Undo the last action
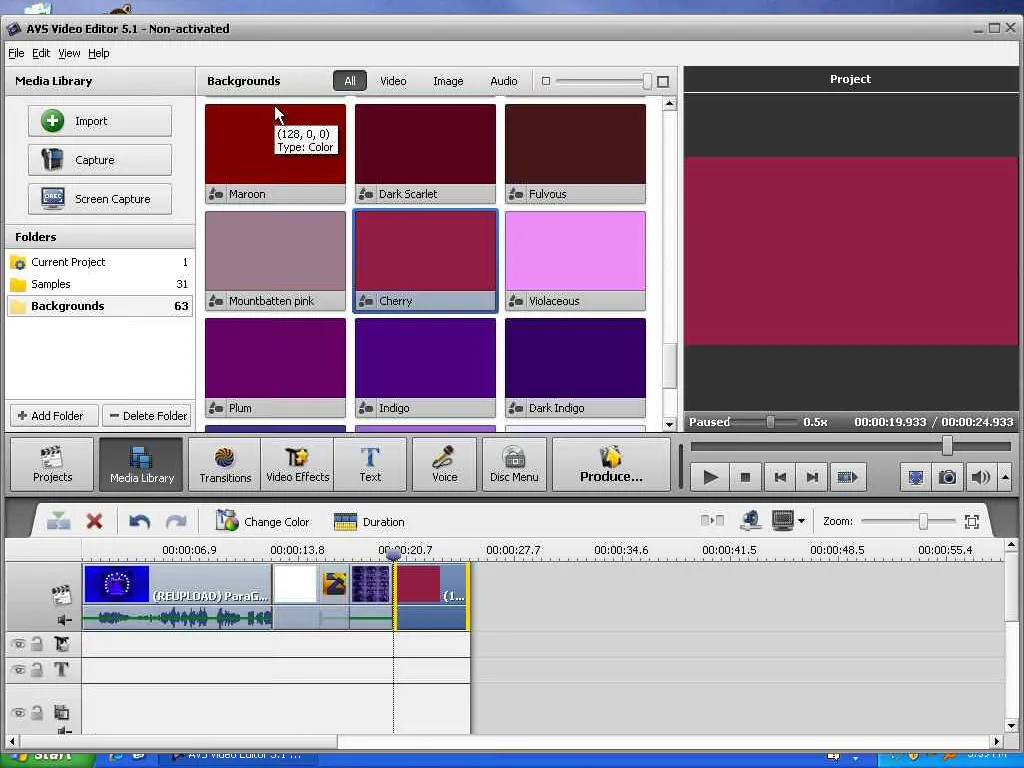Viewport: 1024px width, 768px height. point(140,521)
